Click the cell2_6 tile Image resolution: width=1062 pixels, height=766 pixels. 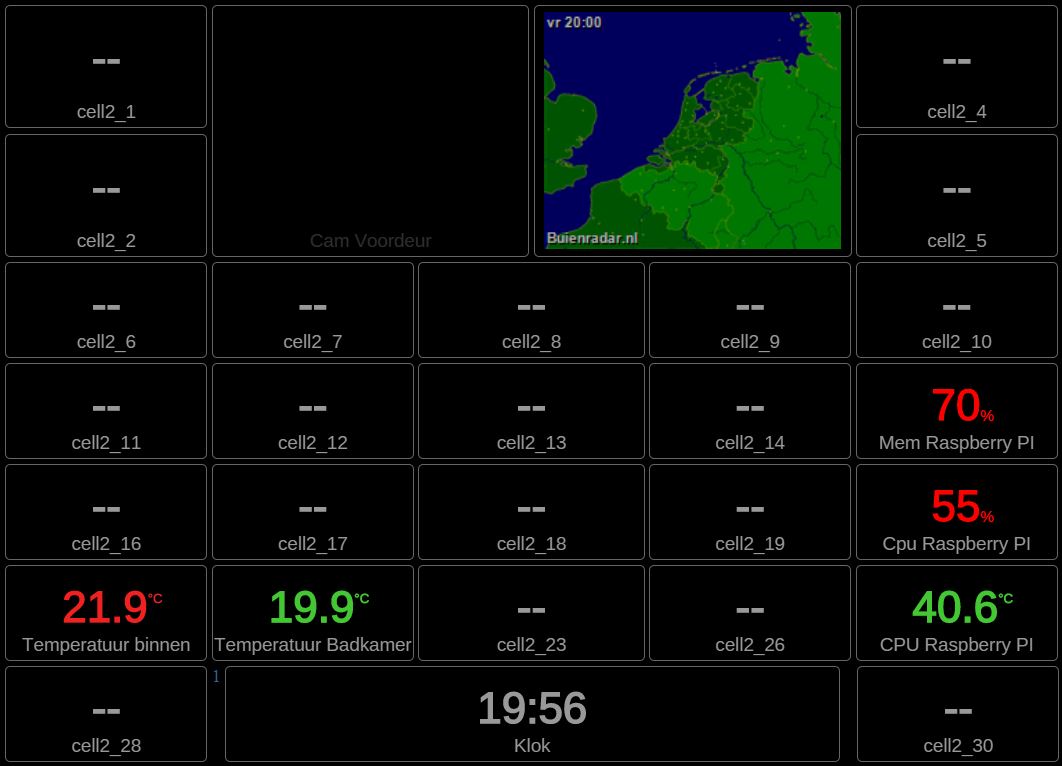(106, 310)
